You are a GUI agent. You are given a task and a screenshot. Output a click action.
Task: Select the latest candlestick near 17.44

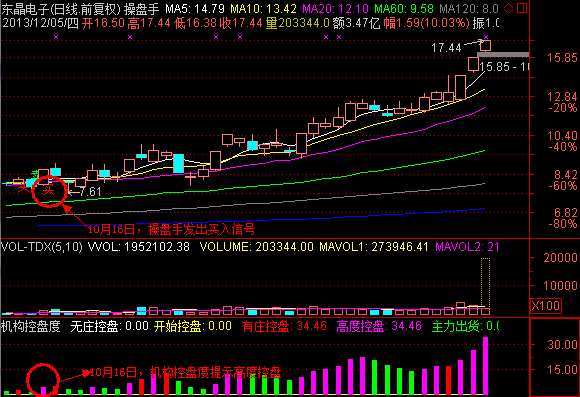(x=486, y=45)
